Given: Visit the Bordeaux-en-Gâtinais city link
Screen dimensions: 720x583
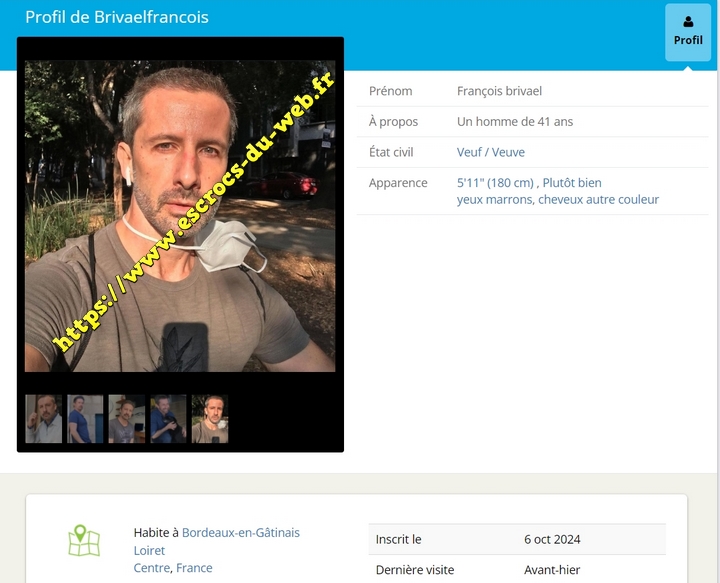Looking at the screenshot, I should click(240, 533).
